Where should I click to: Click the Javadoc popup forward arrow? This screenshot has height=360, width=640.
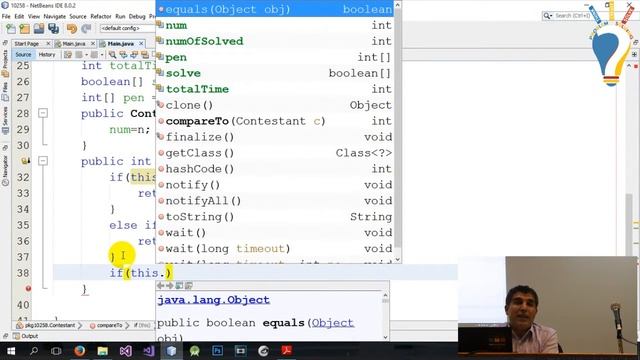coord(170,286)
